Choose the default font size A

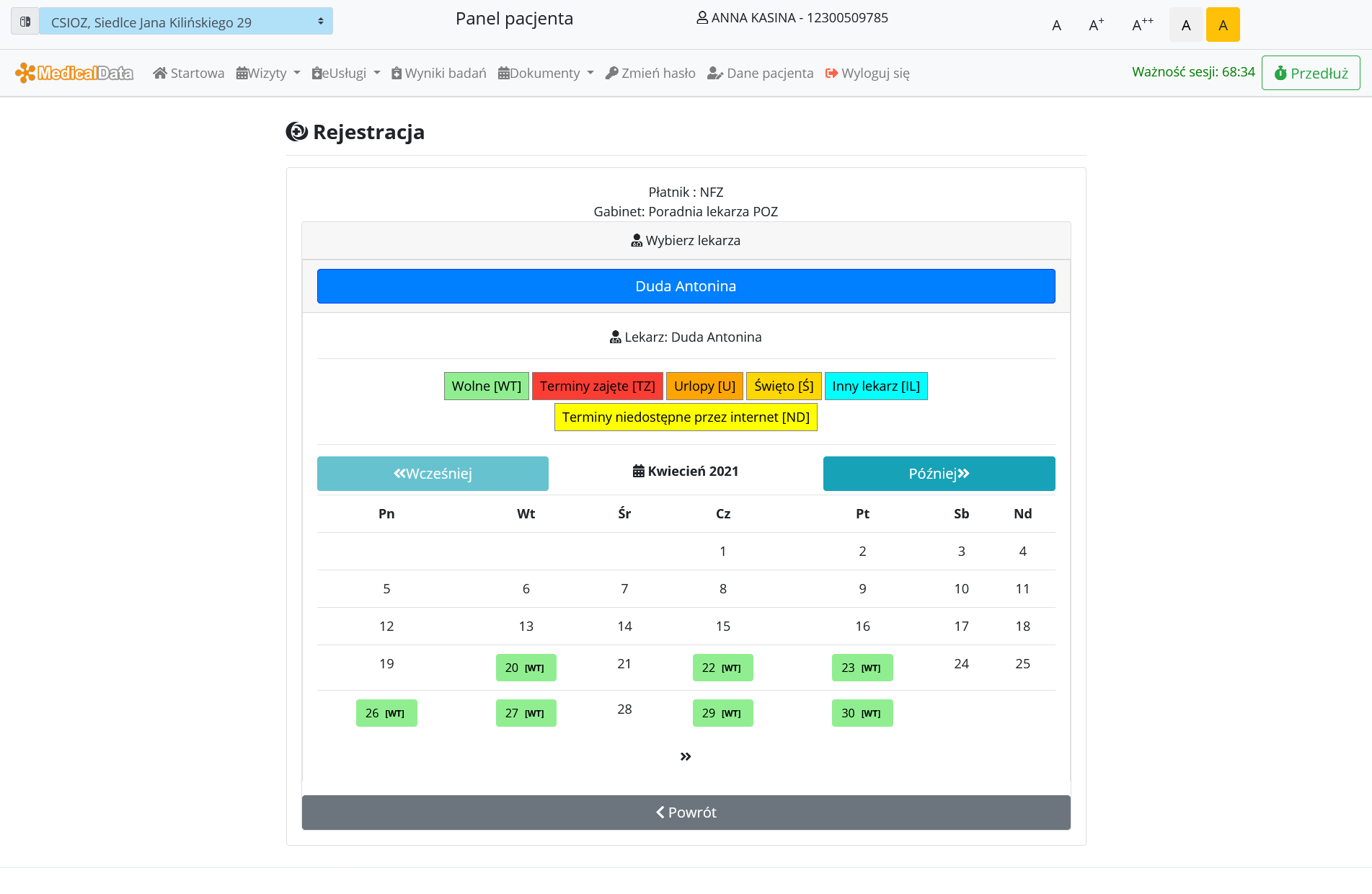tap(1056, 25)
